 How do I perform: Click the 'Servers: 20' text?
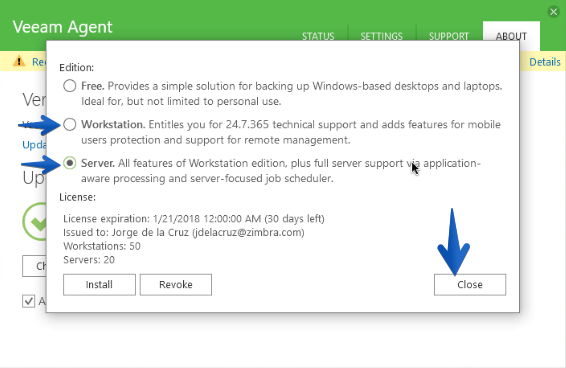click(x=89, y=260)
